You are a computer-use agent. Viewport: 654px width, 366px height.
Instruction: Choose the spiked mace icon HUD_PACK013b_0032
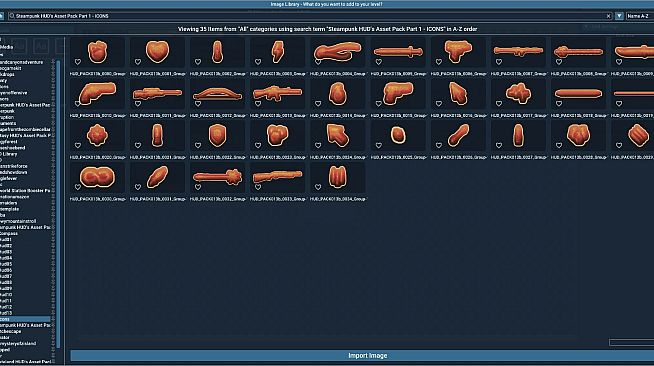tap(217, 177)
